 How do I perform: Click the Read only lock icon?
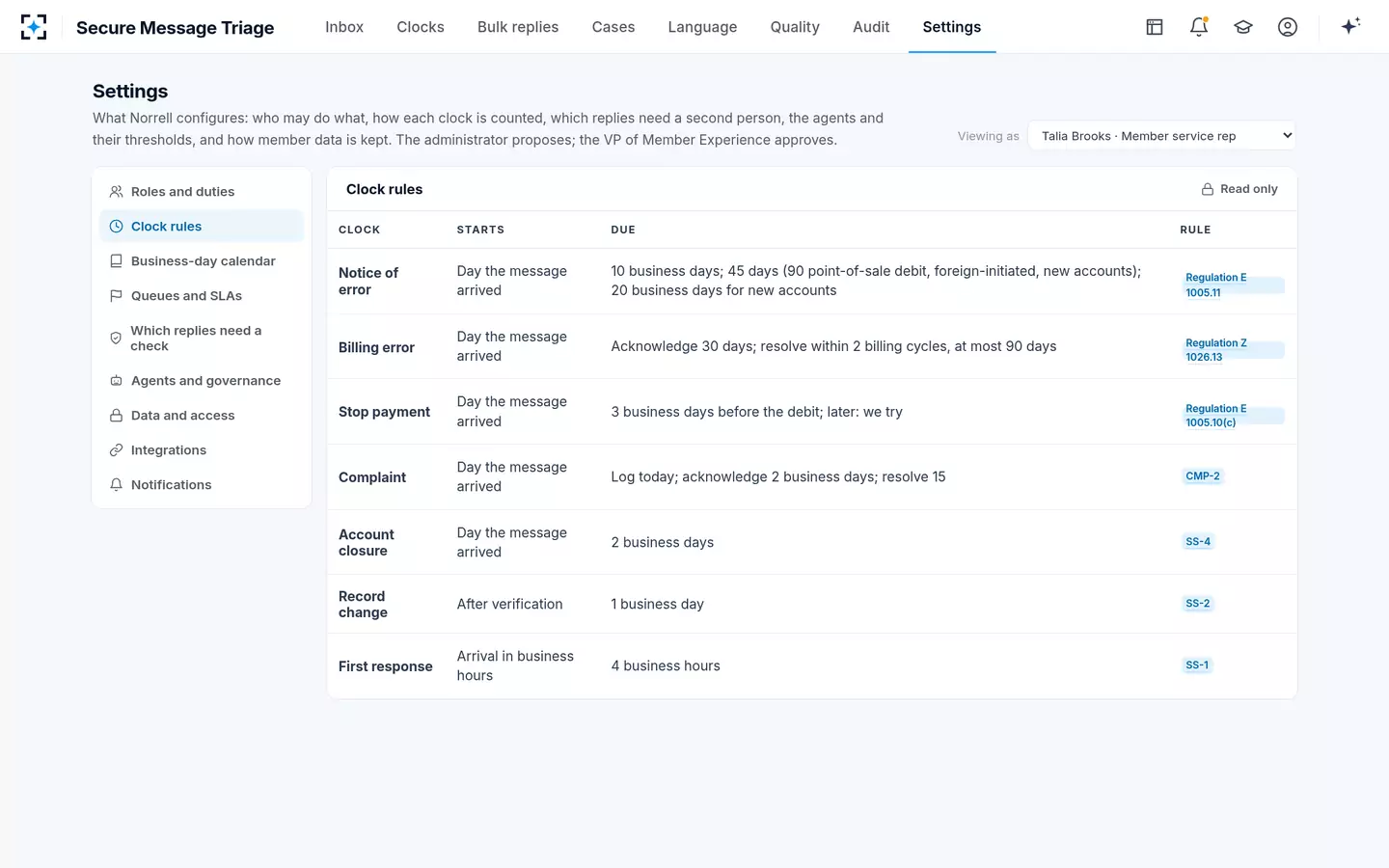(x=1207, y=189)
